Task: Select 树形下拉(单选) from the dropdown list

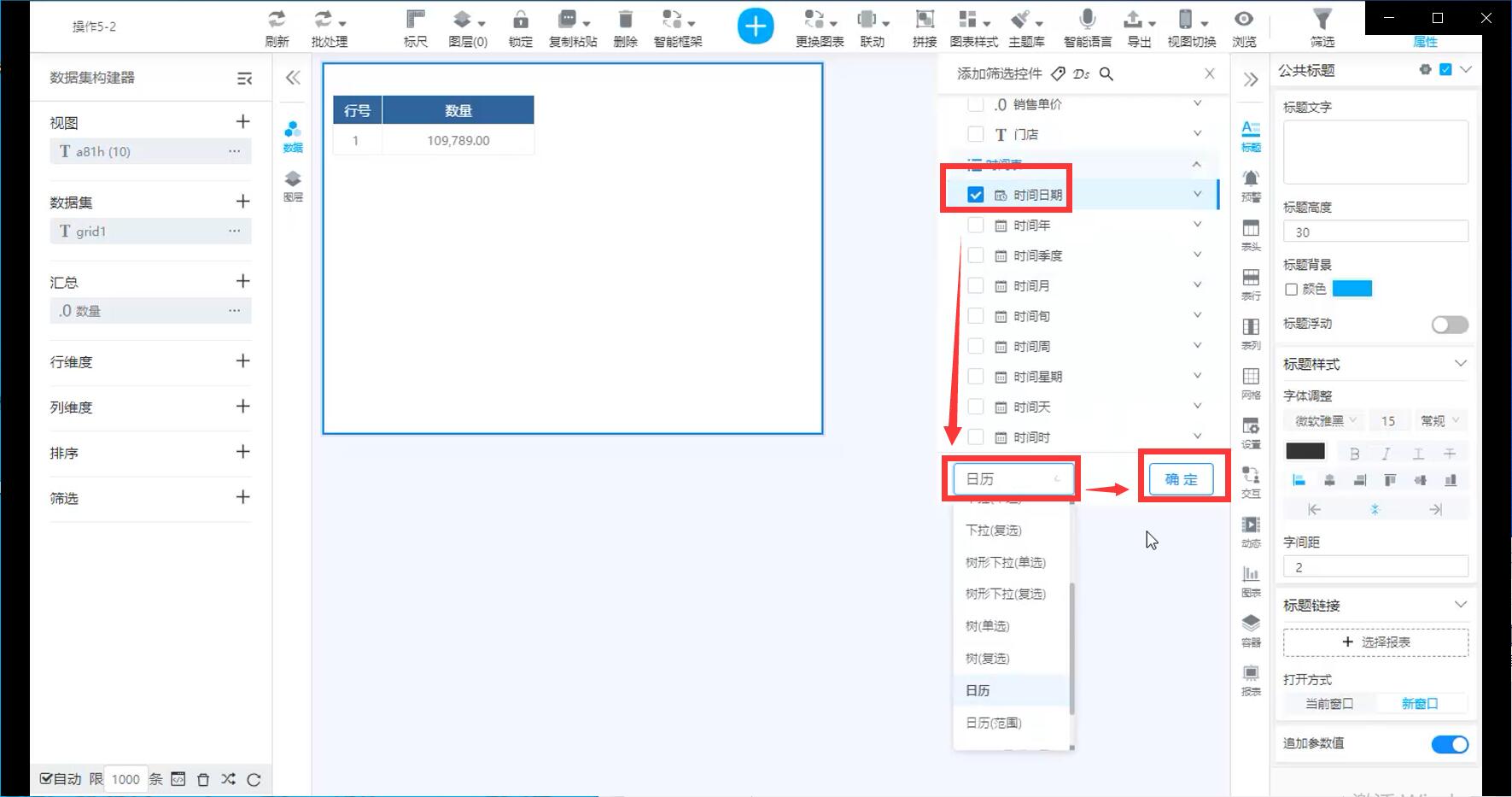Action: pyautogui.click(x=1012, y=562)
